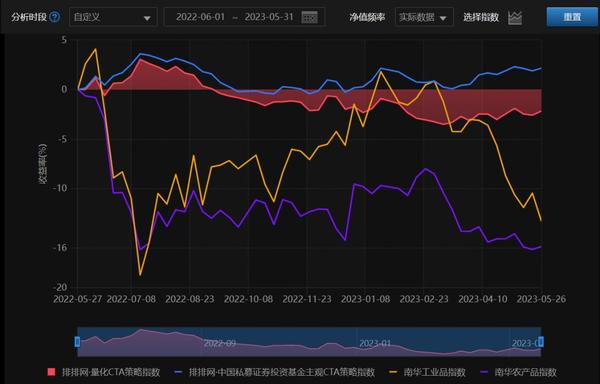This screenshot has height=384, width=600.
Task: Click the 选择指数 chart icon
Action: coord(515,18)
